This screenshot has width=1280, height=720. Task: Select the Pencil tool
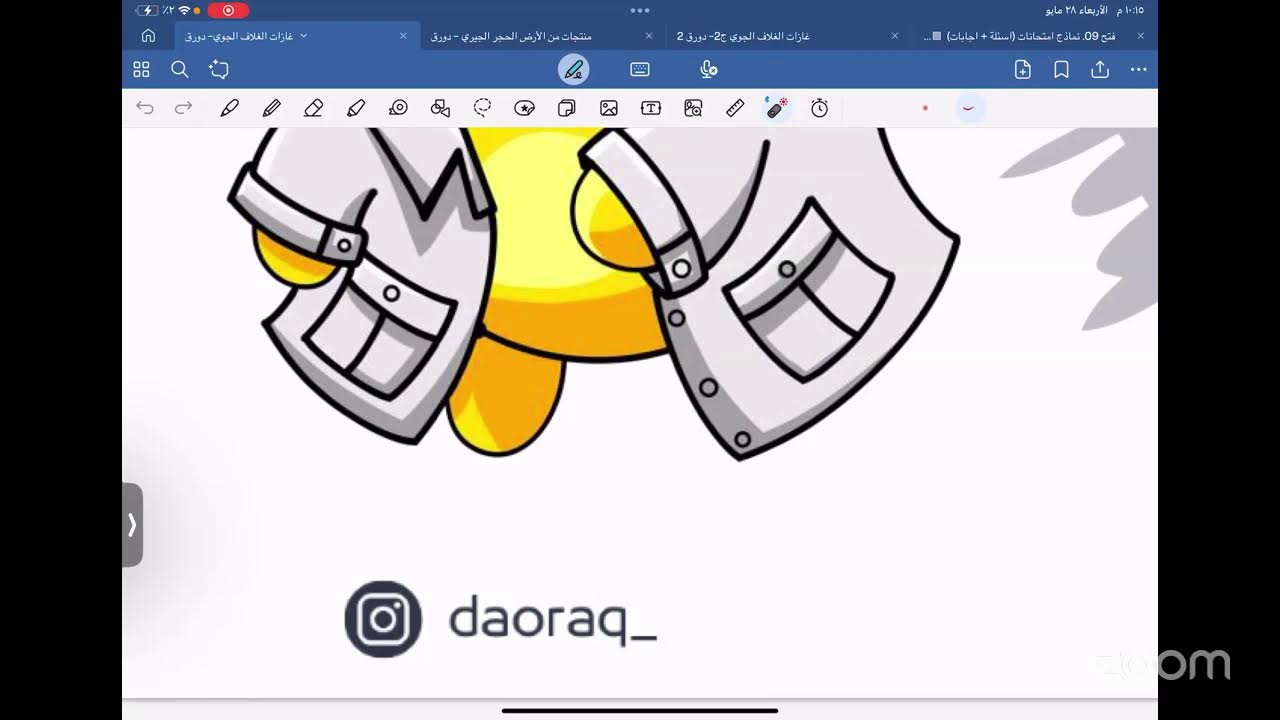271,108
